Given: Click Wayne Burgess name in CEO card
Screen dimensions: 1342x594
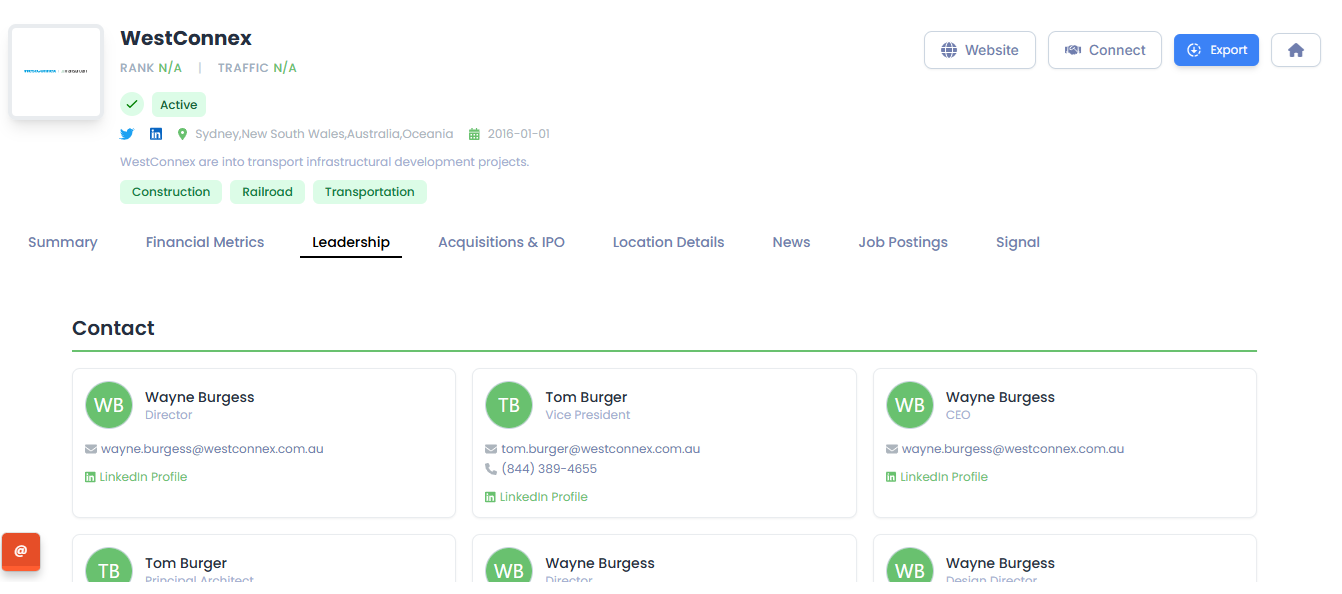Looking at the screenshot, I should point(1000,397).
